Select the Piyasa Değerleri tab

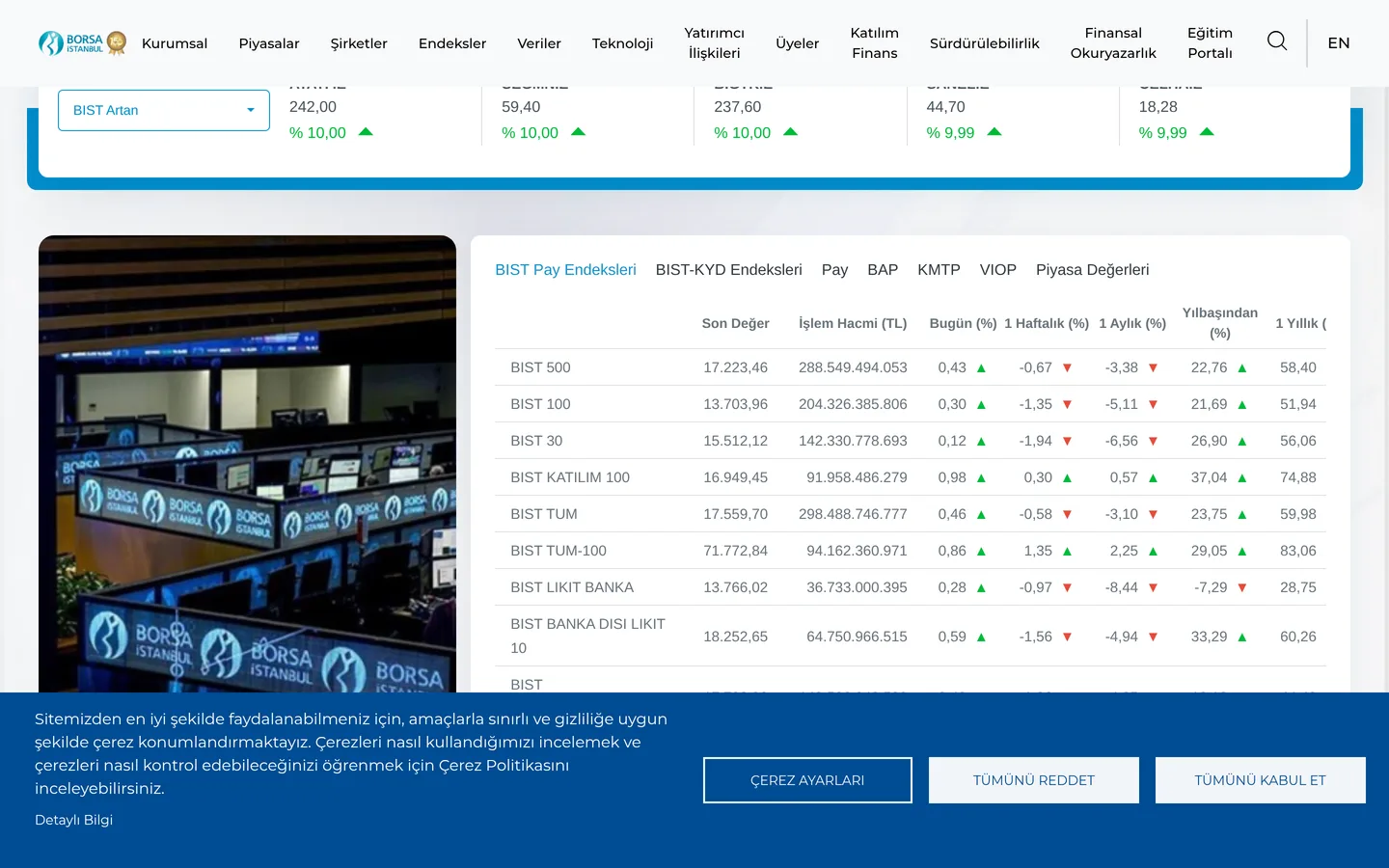(1093, 270)
